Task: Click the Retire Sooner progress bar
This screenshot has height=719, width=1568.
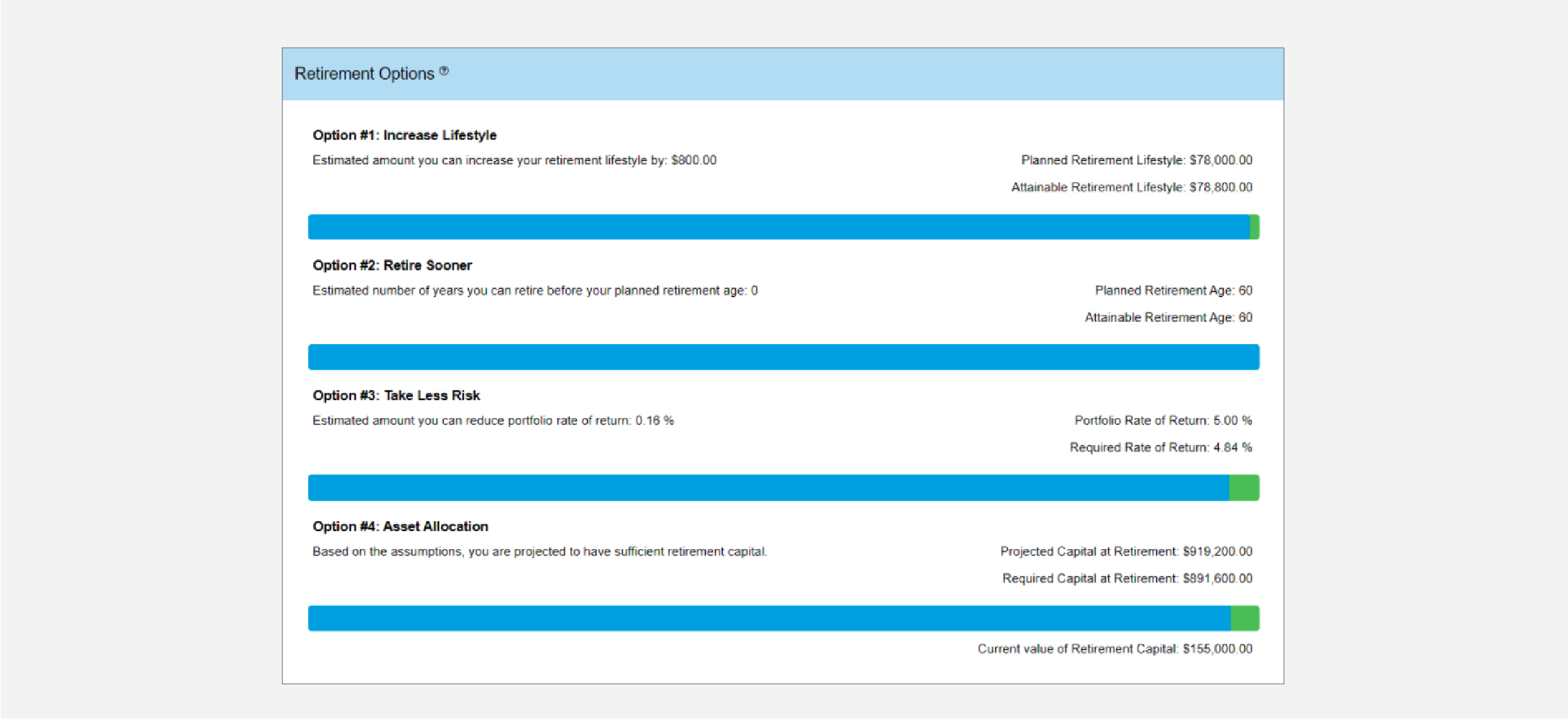Action: click(783, 357)
